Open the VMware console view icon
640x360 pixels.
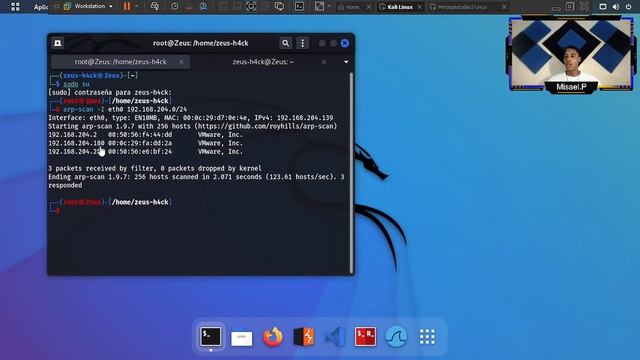coord(300,6)
